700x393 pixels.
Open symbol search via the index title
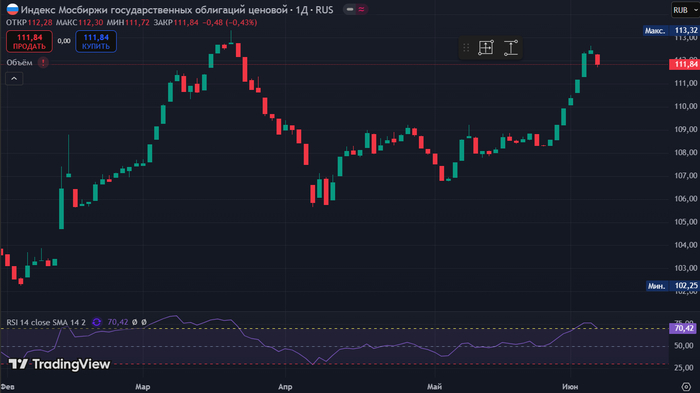point(177,10)
